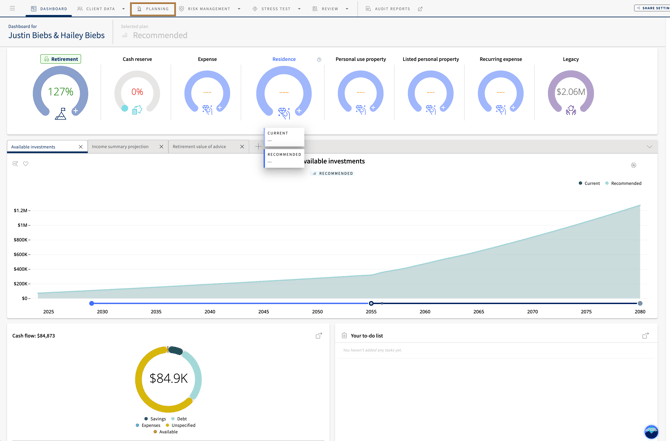Viewport: 670px width, 441px height.
Task: Expand the chart tabs chevron
Action: [649, 147]
